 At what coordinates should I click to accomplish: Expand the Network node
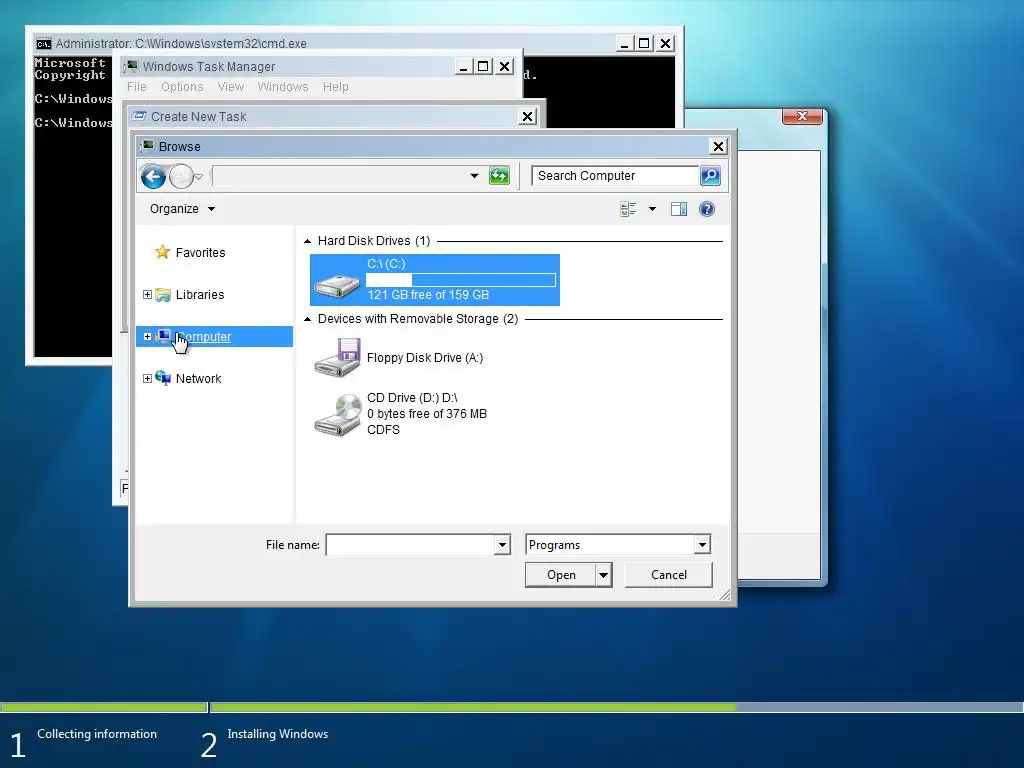[x=147, y=378]
